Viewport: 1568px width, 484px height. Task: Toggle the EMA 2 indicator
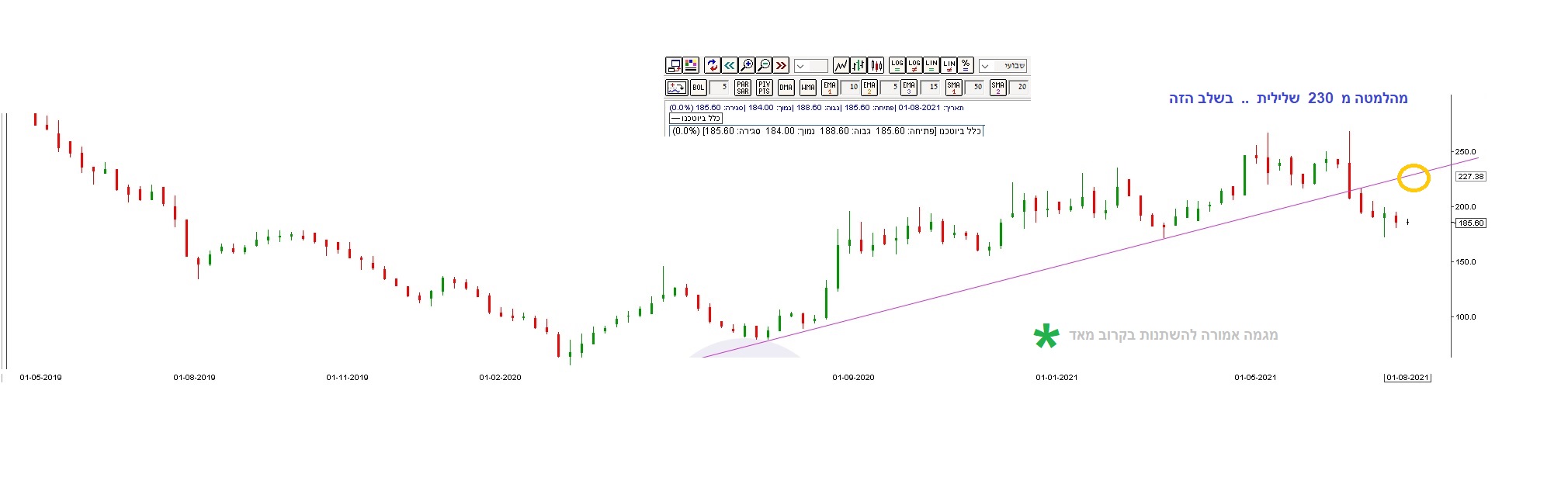pos(869,88)
